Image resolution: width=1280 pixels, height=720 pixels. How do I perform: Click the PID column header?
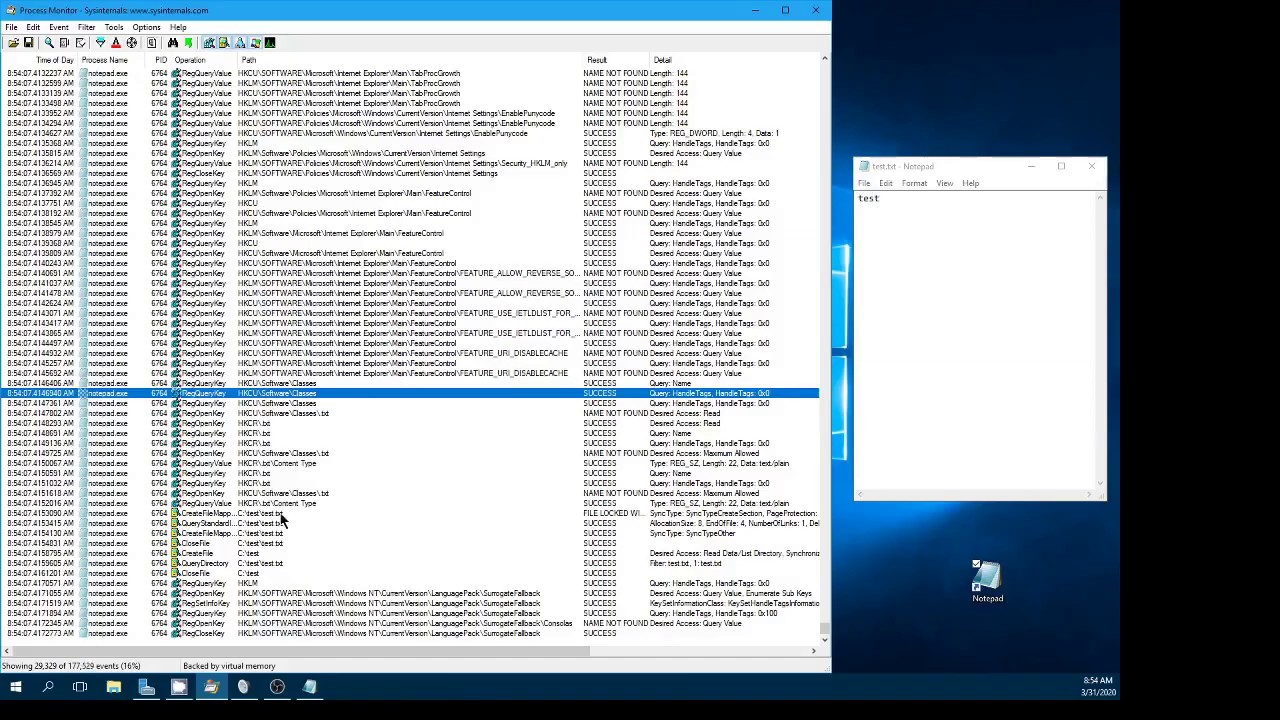161,60
